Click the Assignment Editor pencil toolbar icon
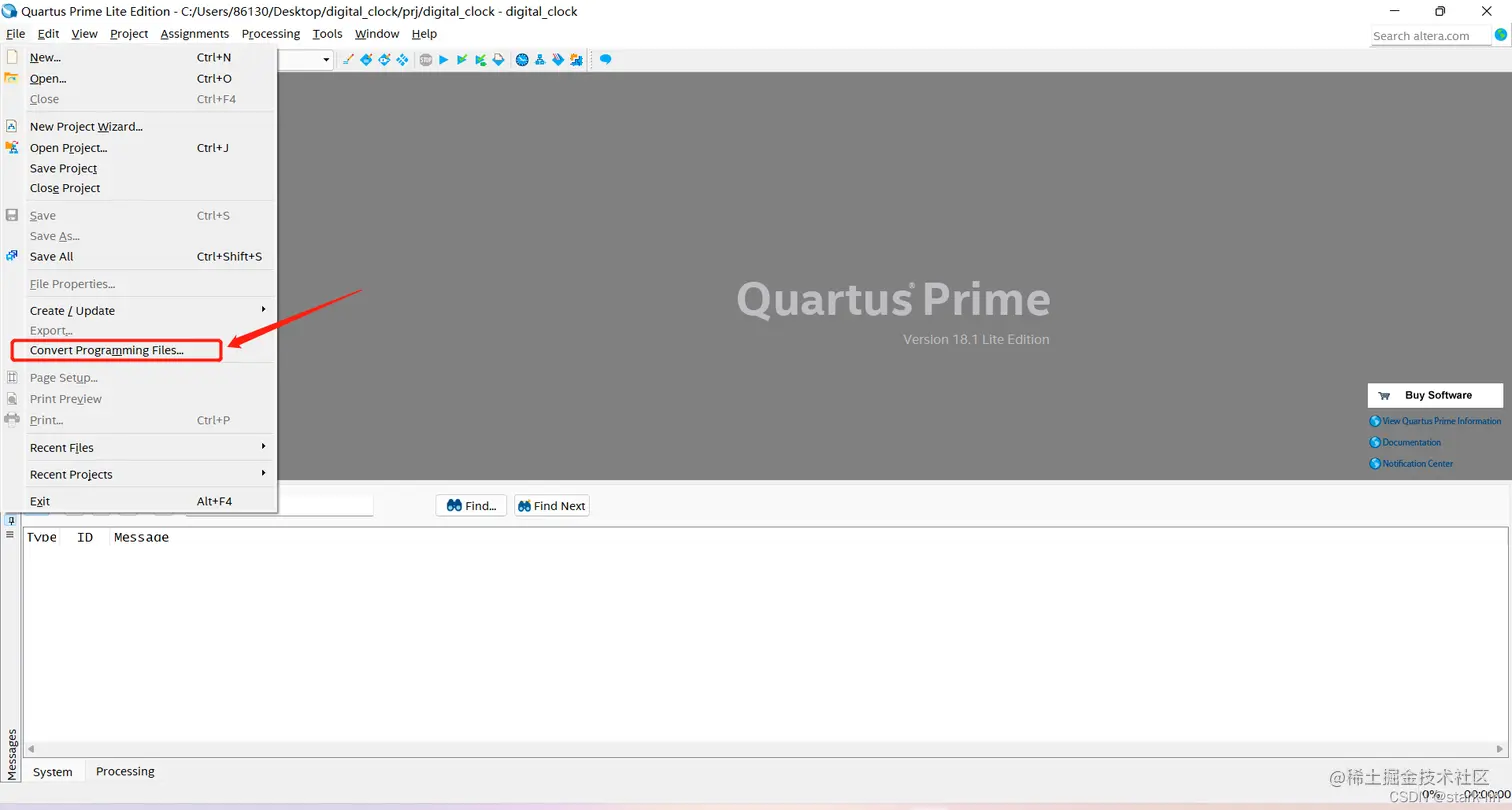 pos(349,60)
